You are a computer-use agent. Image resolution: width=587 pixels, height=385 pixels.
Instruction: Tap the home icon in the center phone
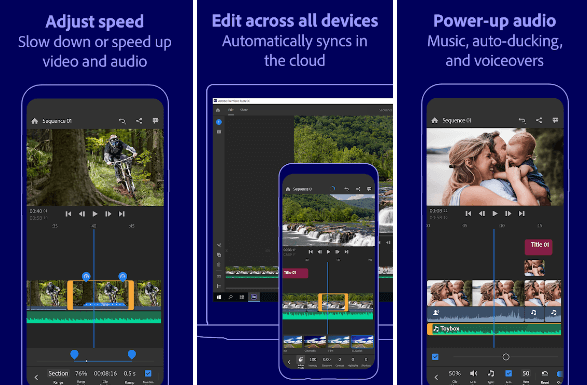coord(288,189)
